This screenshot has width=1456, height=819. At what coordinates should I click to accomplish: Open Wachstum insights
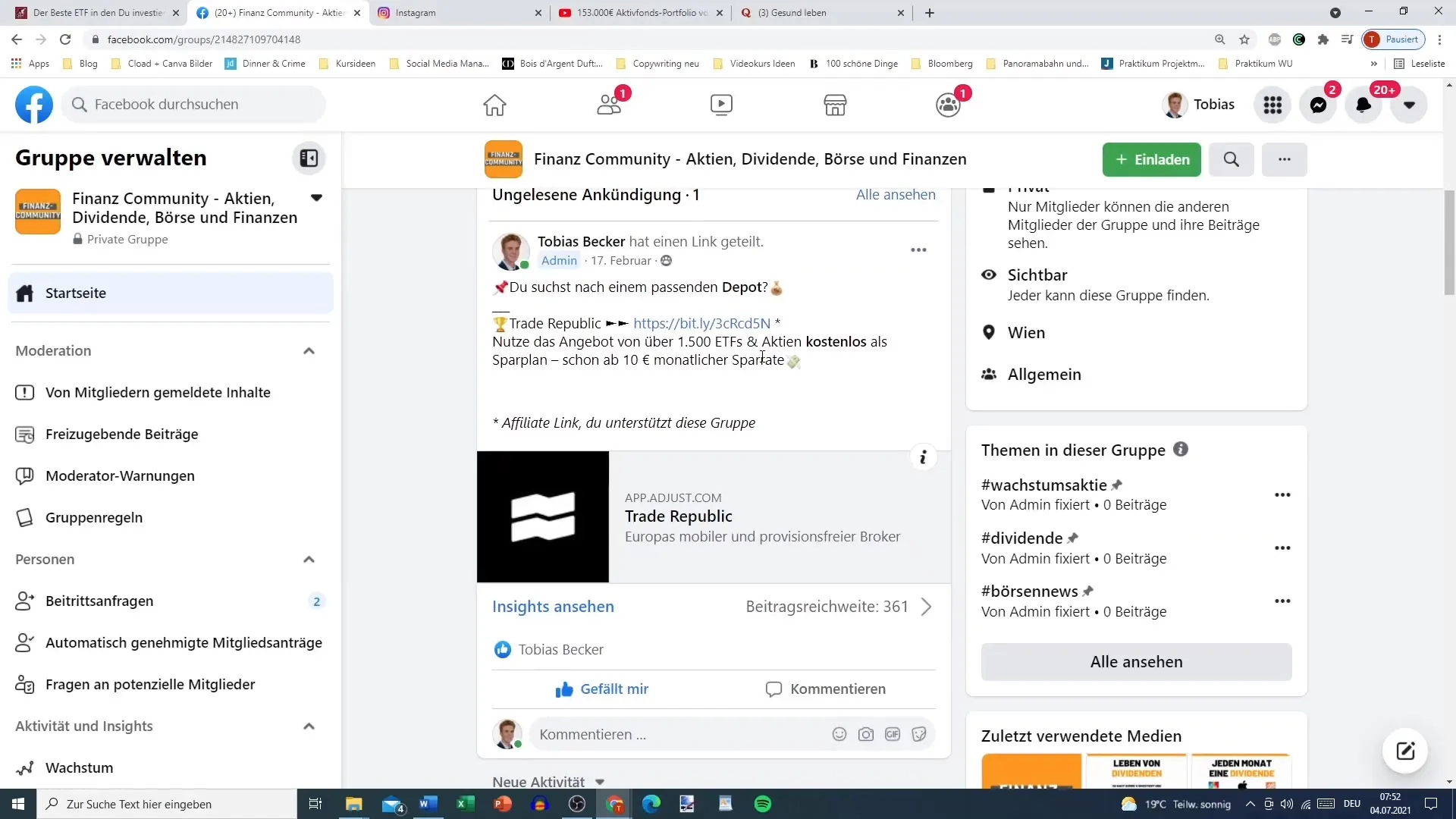171,767
